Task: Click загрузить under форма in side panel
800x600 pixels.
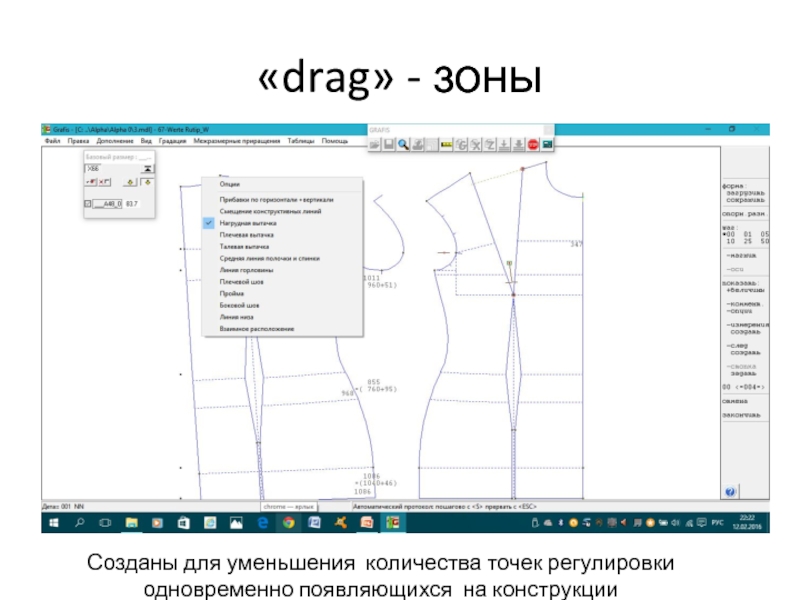Action: 746,194
